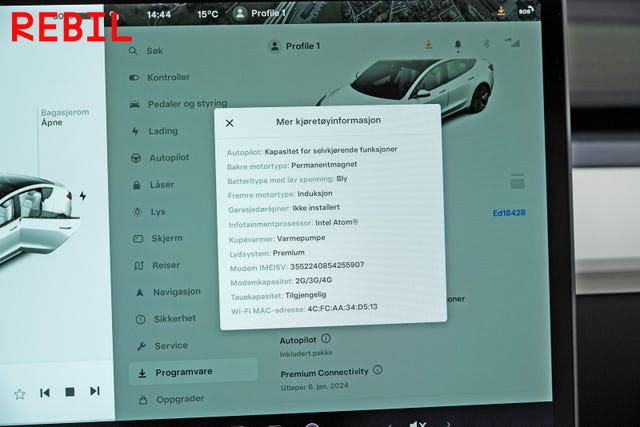Click the charge port lightning icon on car
The image size is (640, 427).
[83, 196]
